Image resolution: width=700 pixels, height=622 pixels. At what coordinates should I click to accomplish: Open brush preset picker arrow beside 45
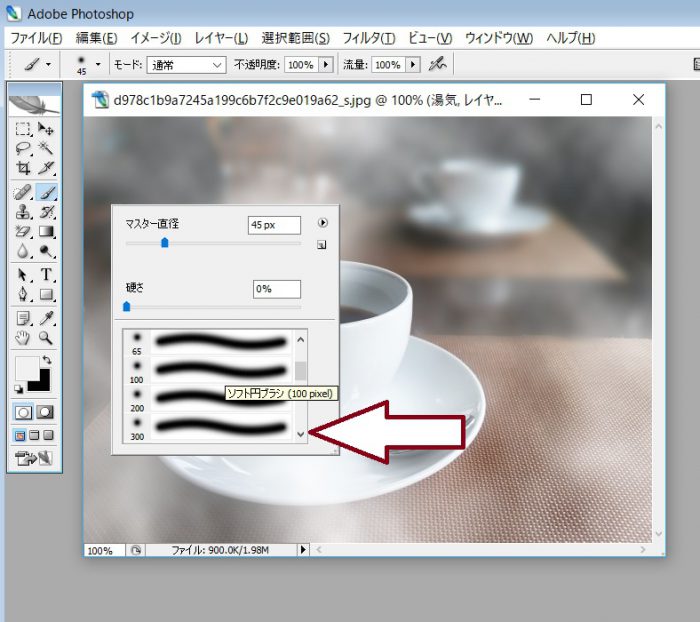tap(98, 65)
